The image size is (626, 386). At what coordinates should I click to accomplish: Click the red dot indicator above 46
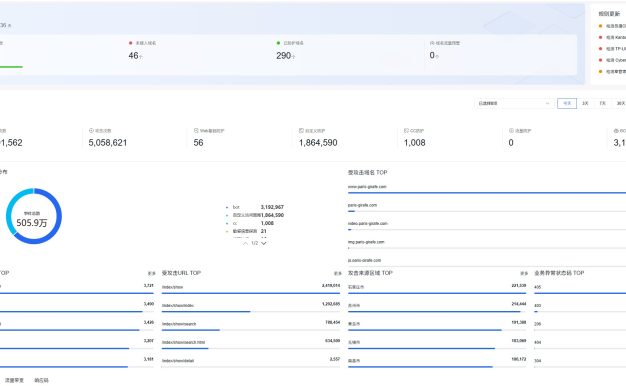click(x=131, y=43)
